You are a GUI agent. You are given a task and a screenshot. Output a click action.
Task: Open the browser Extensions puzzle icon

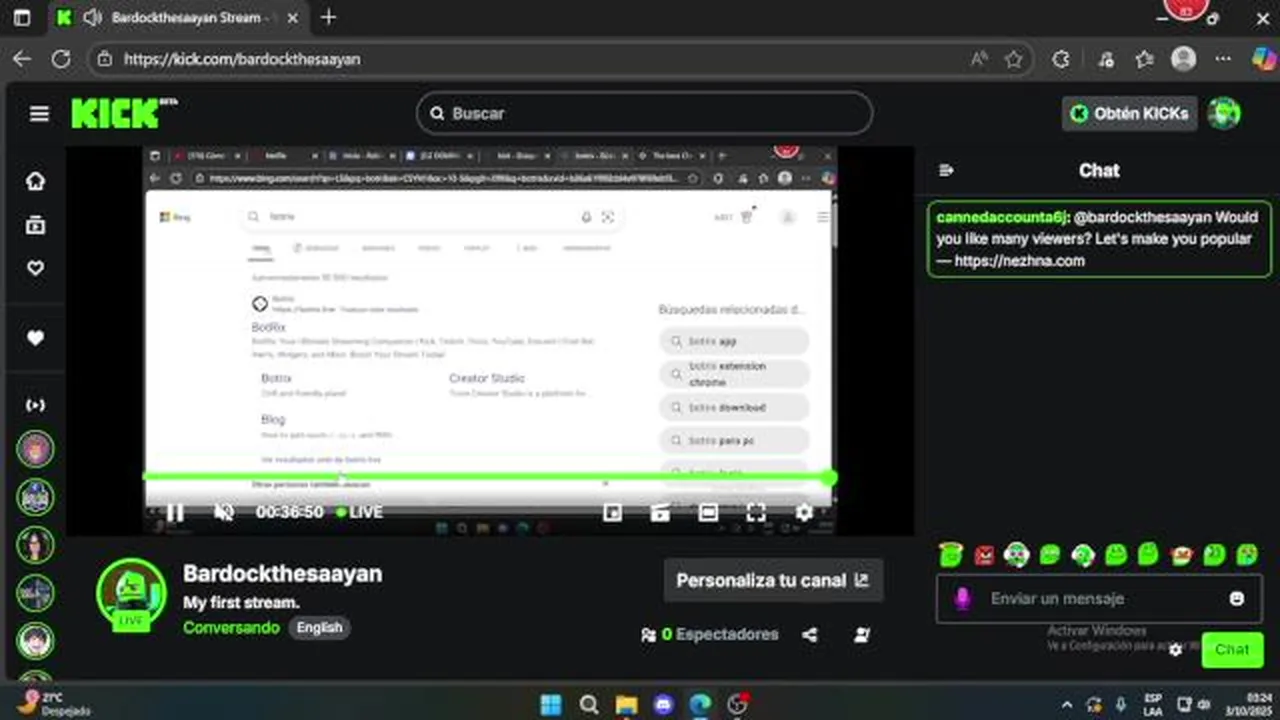click(x=1061, y=59)
